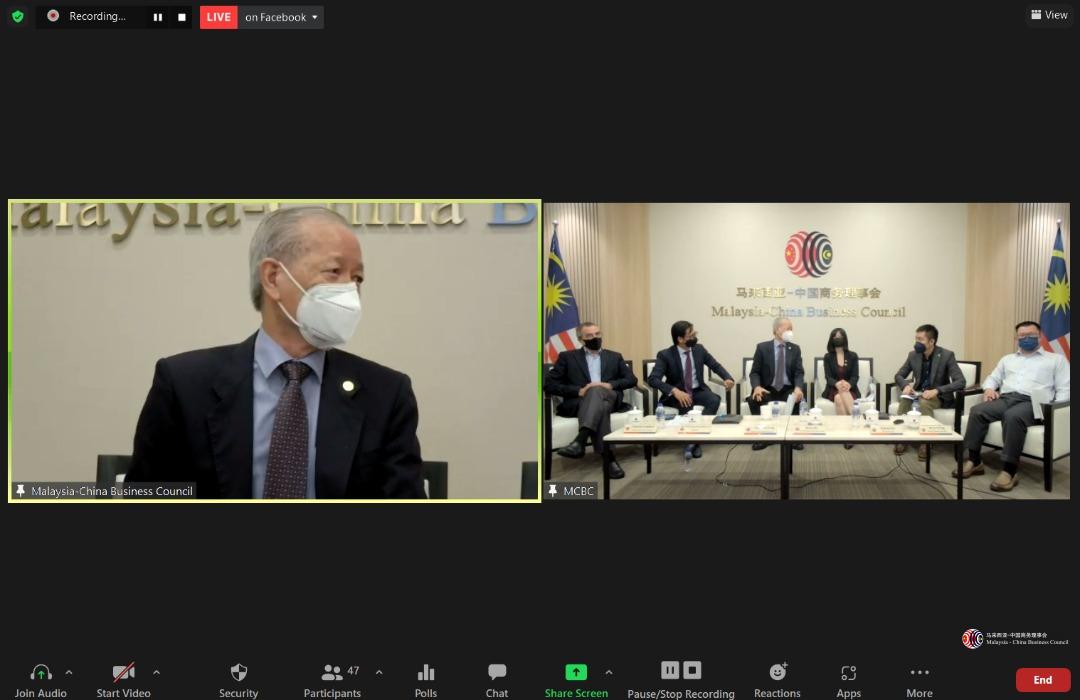Click Join Audio headphone button
The height and width of the screenshot is (700, 1080).
41,673
